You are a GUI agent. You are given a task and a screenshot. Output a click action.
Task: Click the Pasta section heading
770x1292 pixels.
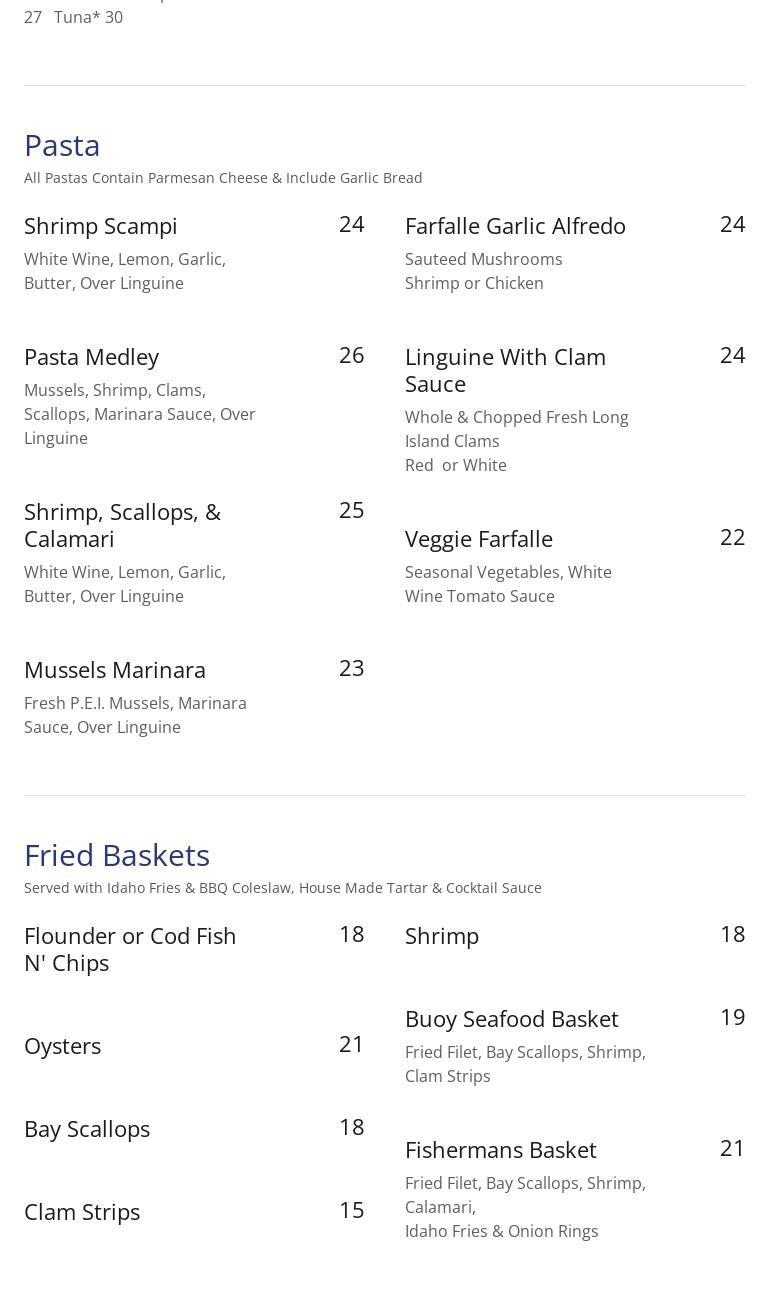62,146
